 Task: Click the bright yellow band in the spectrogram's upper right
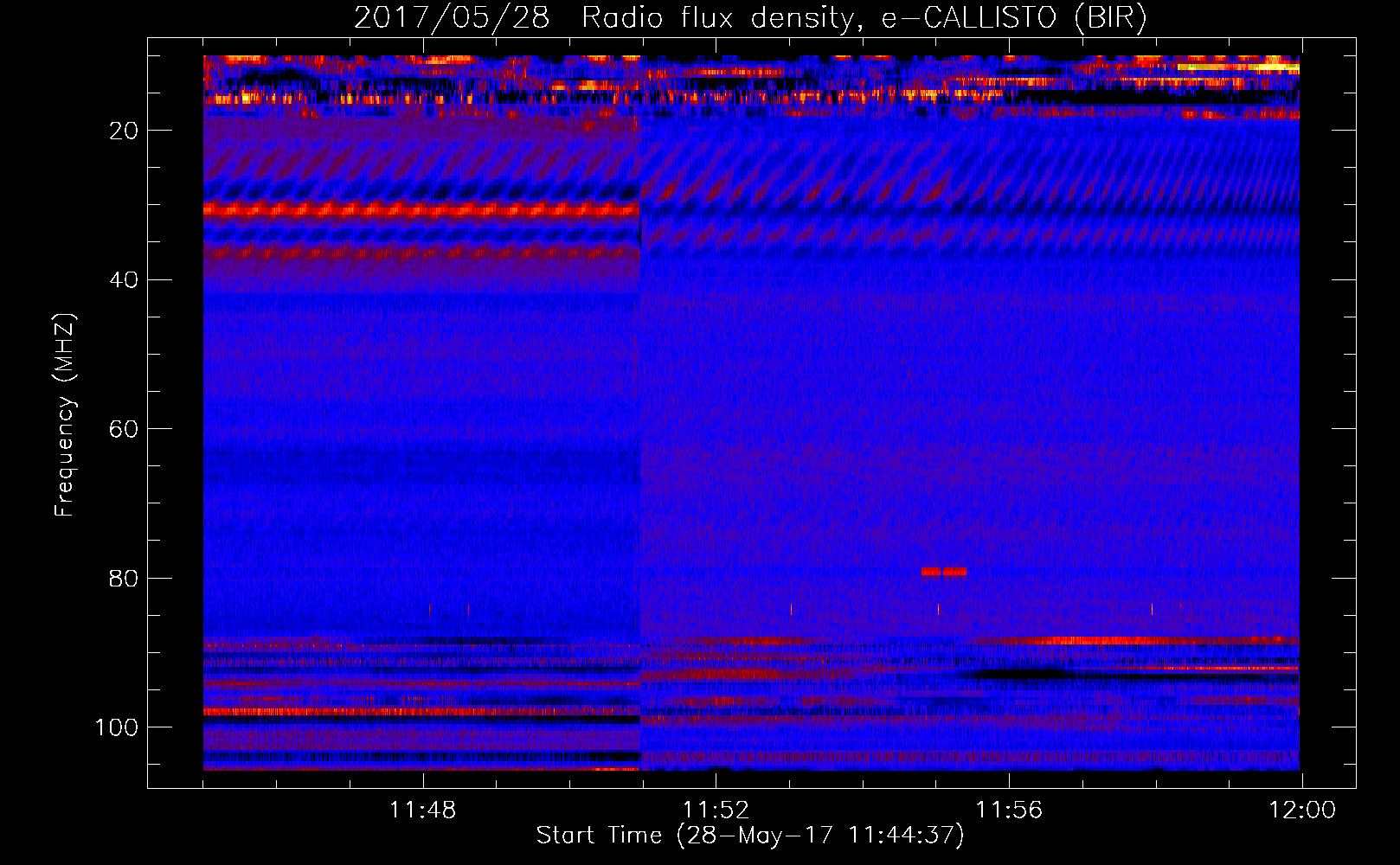[x=1238, y=67]
